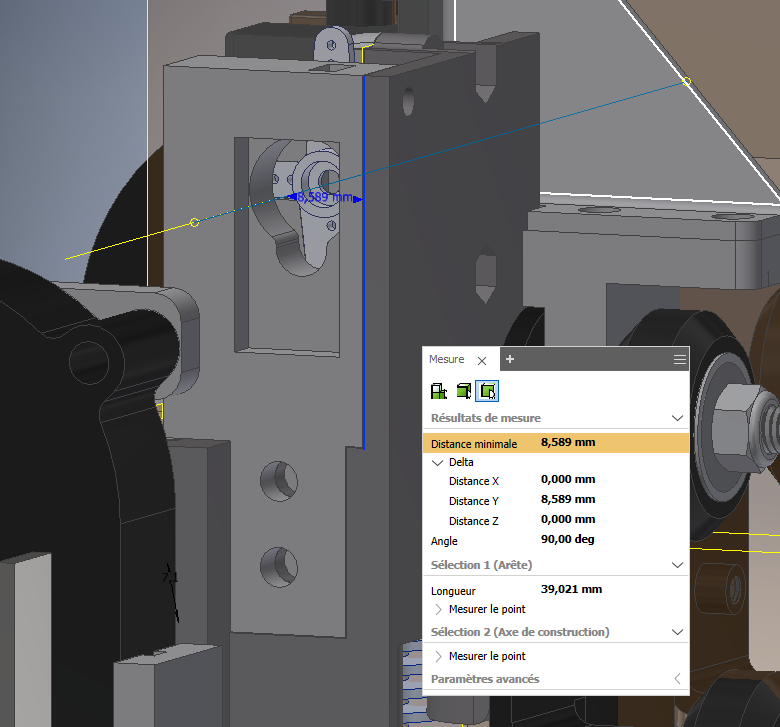Select the component priority selection icon
This screenshot has height=727, width=780.
[438, 391]
